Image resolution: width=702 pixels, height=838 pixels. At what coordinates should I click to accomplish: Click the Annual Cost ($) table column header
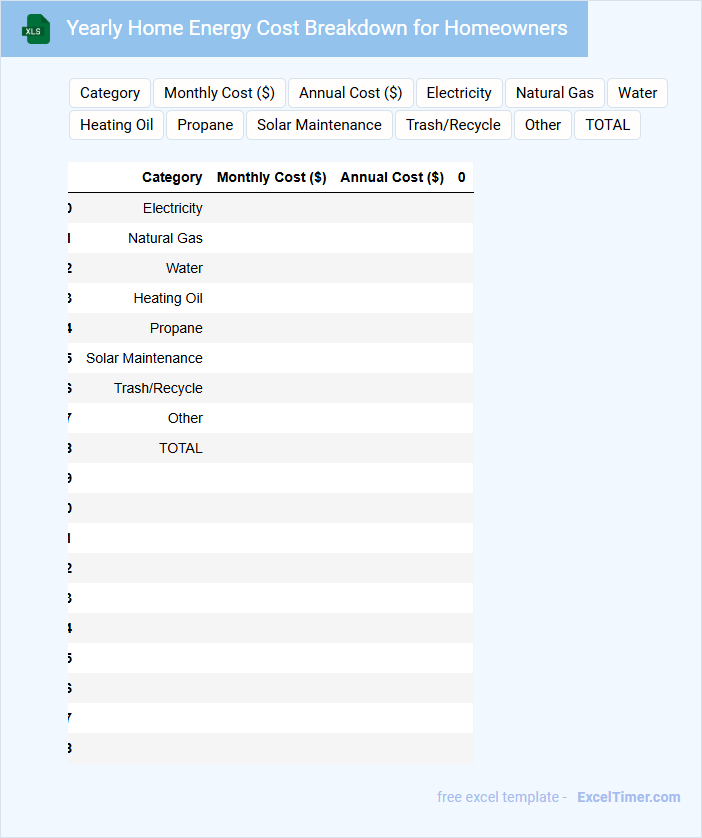[x=392, y=177]
